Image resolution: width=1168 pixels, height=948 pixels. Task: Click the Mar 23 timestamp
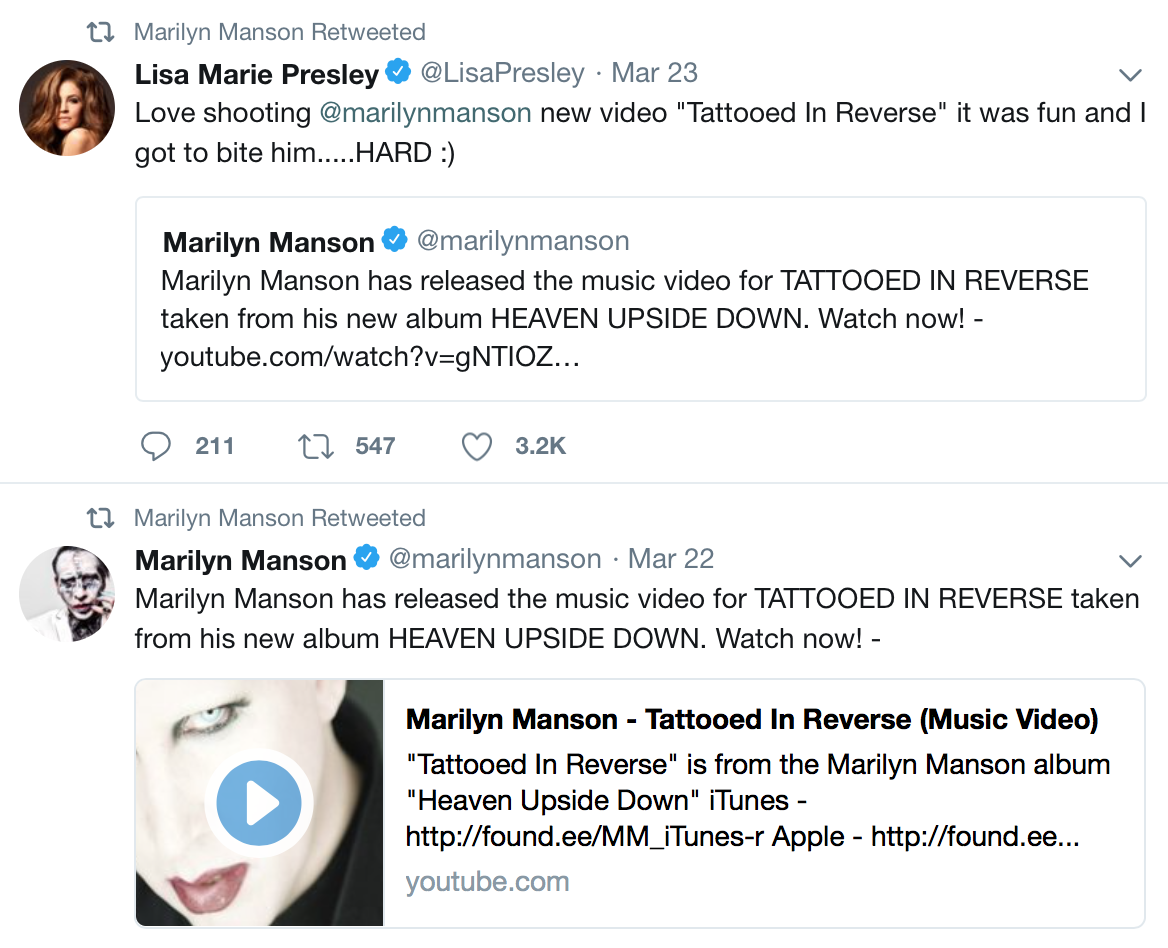[x=654, y=73]
